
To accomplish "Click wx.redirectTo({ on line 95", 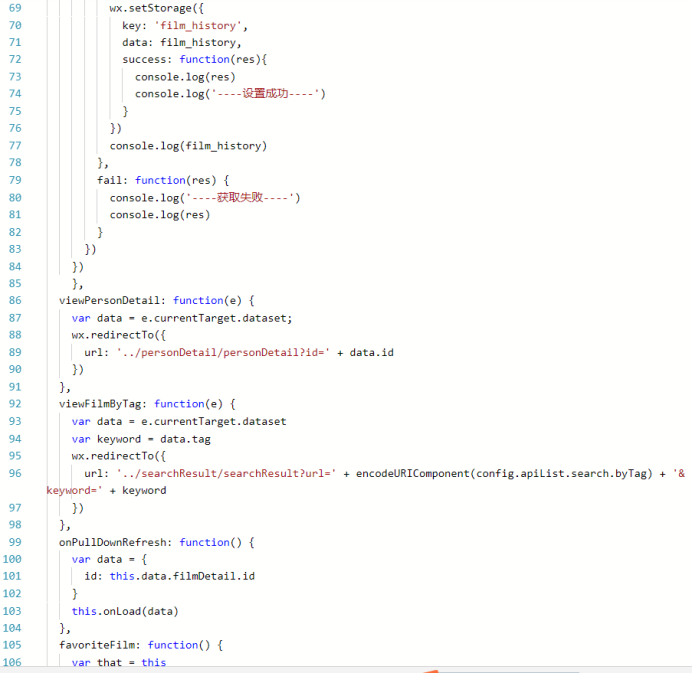I will tap(119, 456).
